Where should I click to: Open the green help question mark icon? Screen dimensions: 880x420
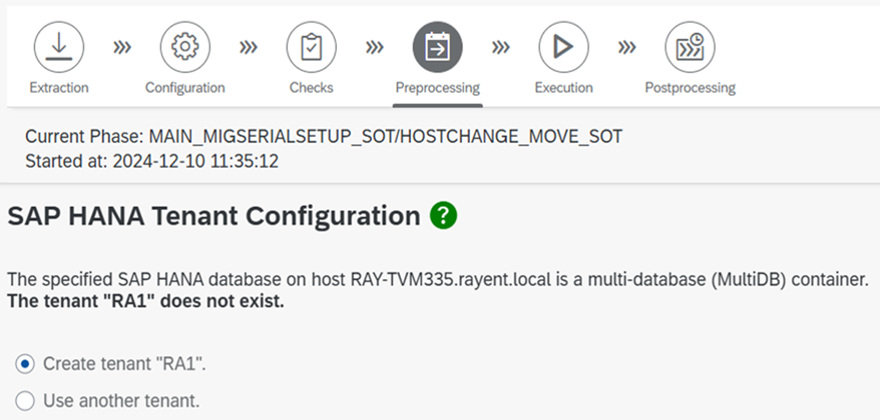click(x=442, y=215)
